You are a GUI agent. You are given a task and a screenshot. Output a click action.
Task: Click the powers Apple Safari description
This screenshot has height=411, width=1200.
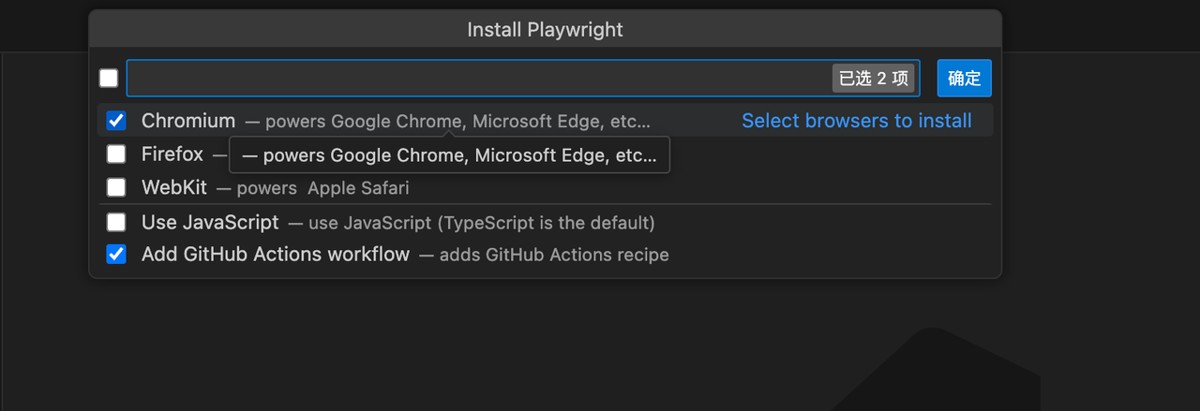[322, 188]
